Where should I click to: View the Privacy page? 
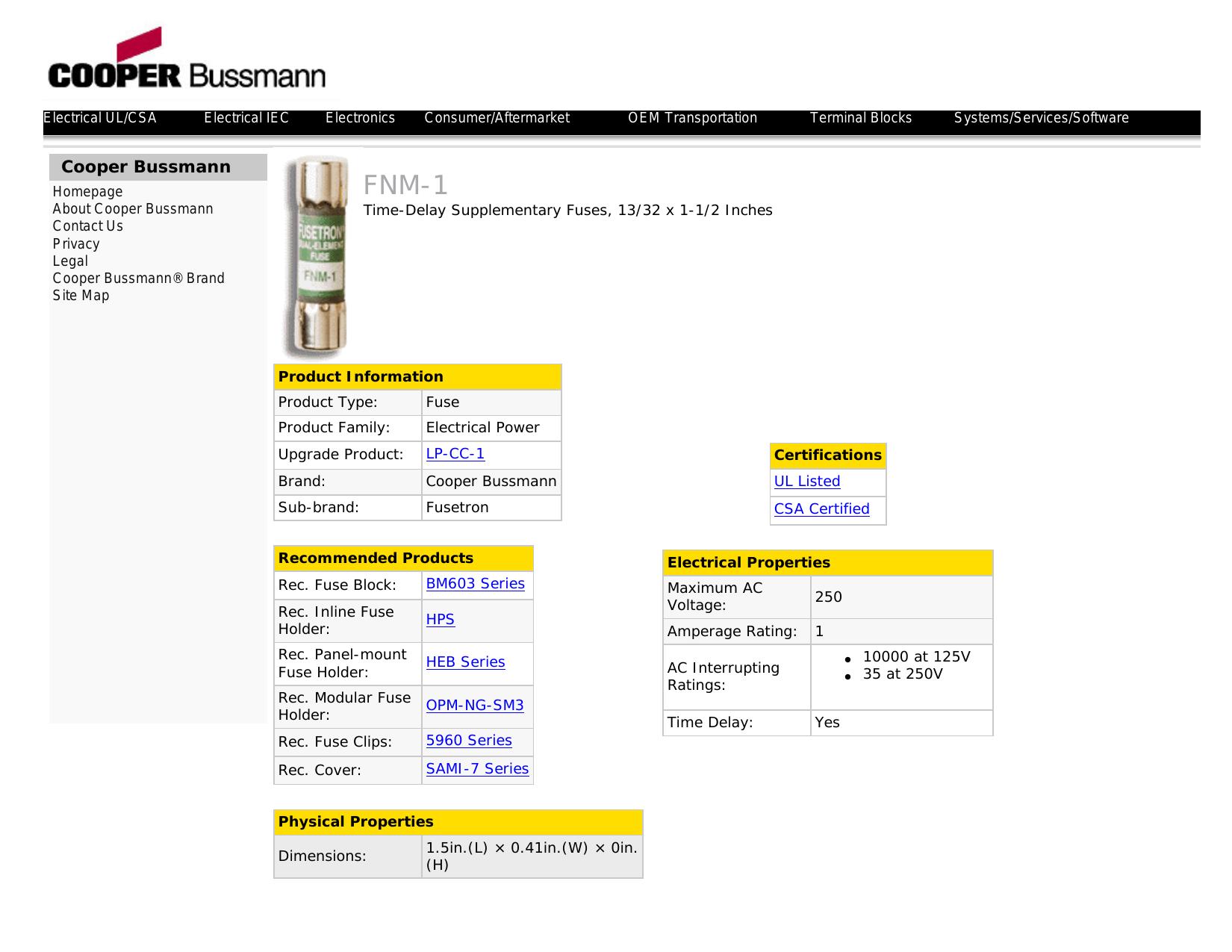[x=76, y=244]
